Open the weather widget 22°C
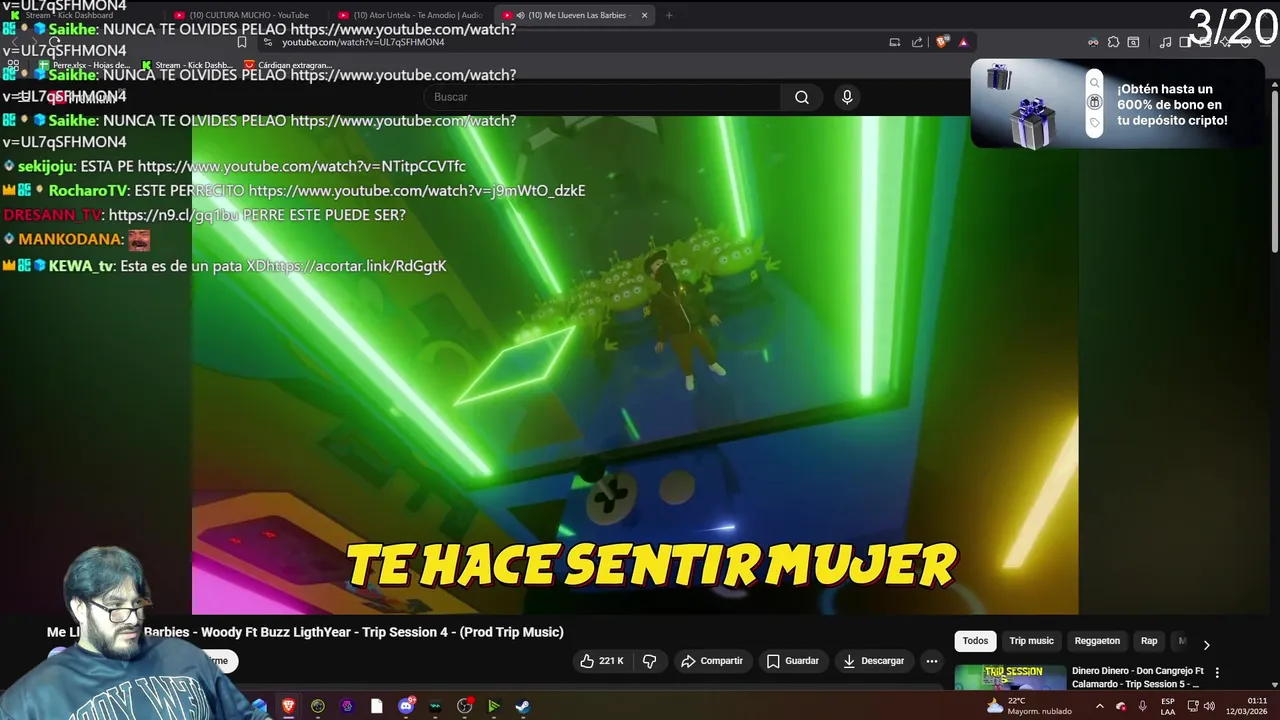This screenshot has height=720, width=1280. pos(1028,706)
